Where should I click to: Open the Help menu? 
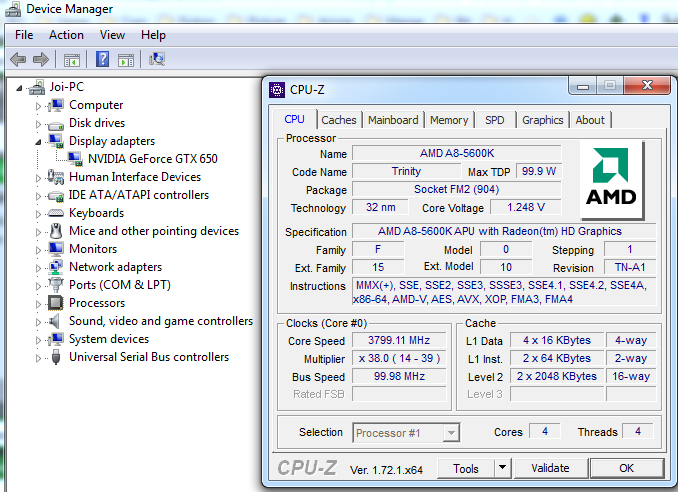[x=153, y=35]
